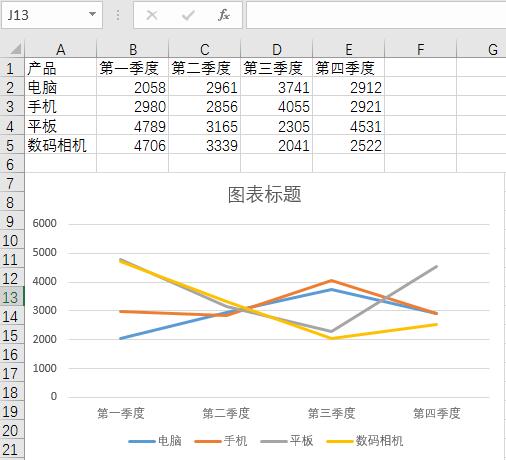This screenshot has width=506, height=460.
Task: Click in the formula bar input area
Action: pos(376,15)
